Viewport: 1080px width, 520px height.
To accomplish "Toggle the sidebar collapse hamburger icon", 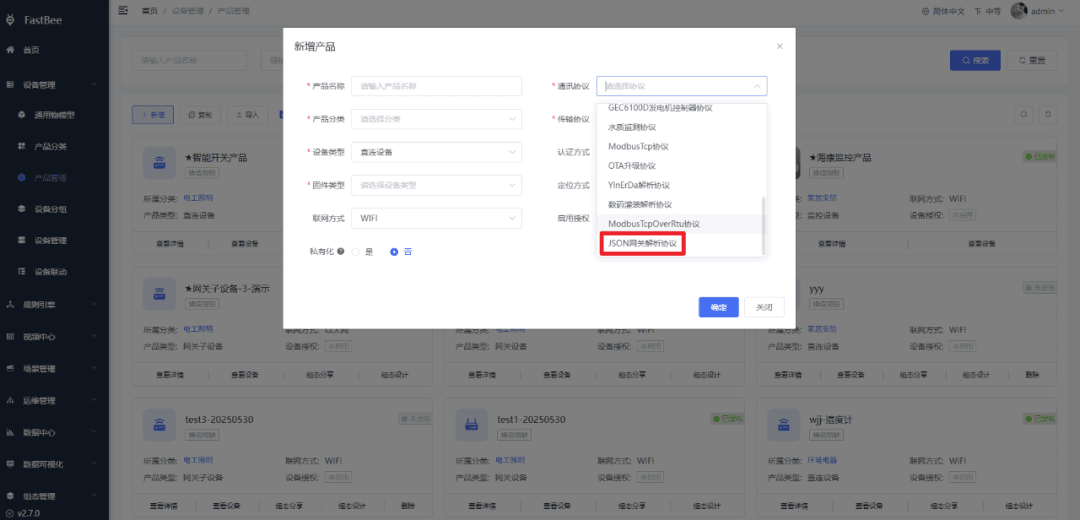I will click(x=123, y=10).
